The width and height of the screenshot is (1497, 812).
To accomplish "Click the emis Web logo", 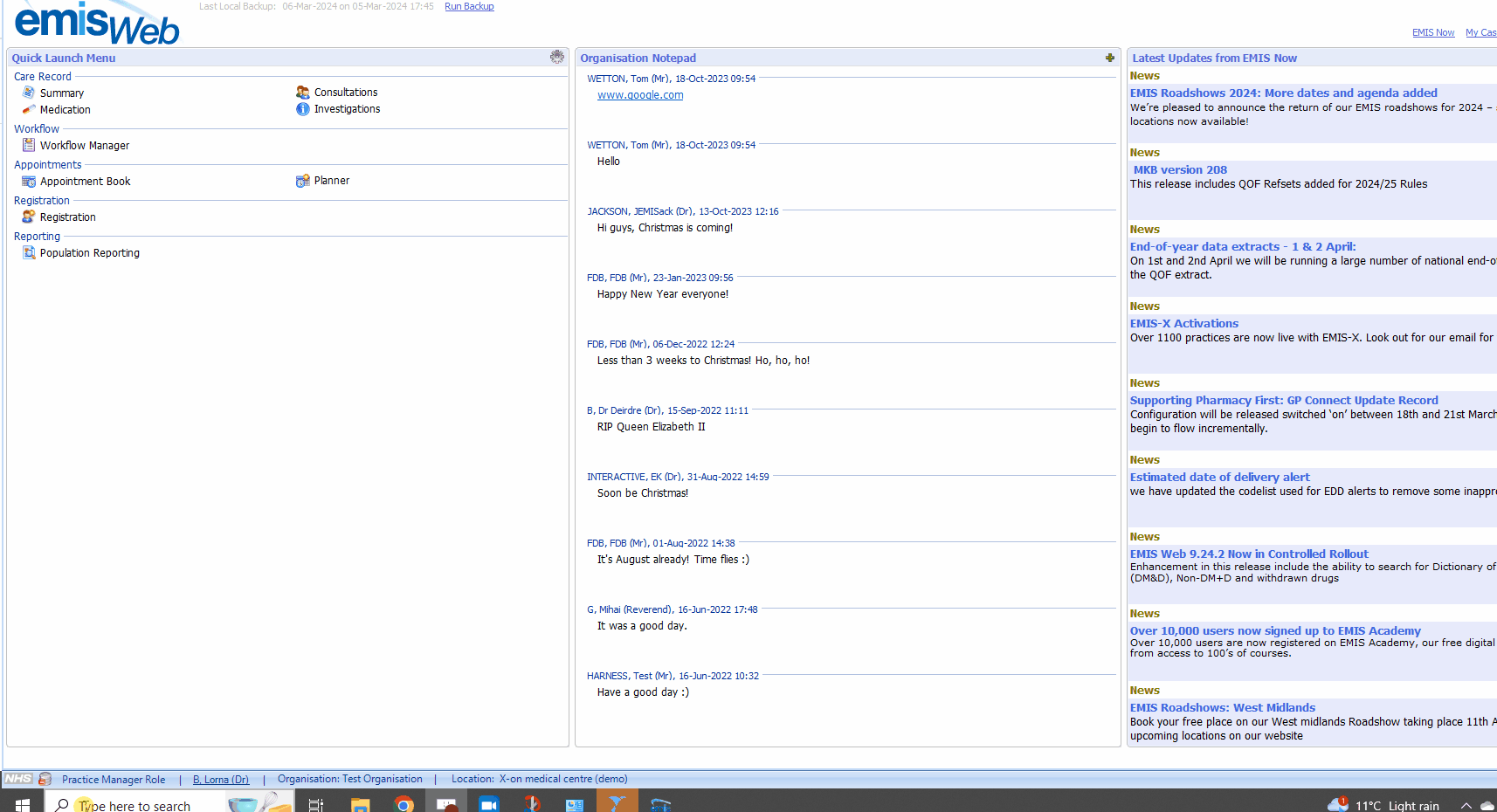I will [98, 23].
